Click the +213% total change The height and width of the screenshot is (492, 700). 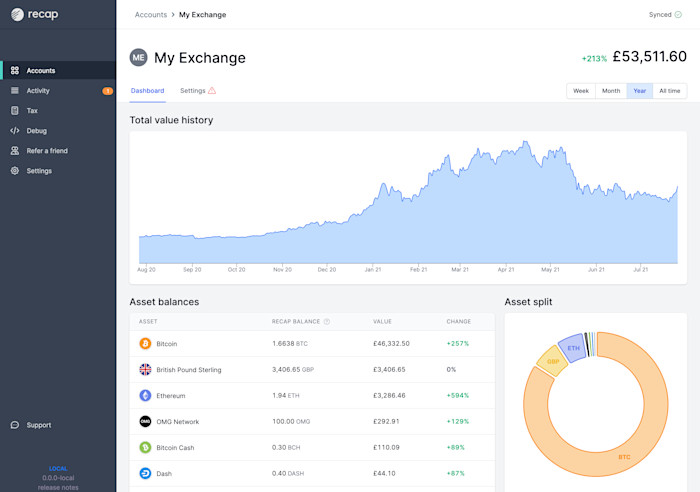click(594, 58)
